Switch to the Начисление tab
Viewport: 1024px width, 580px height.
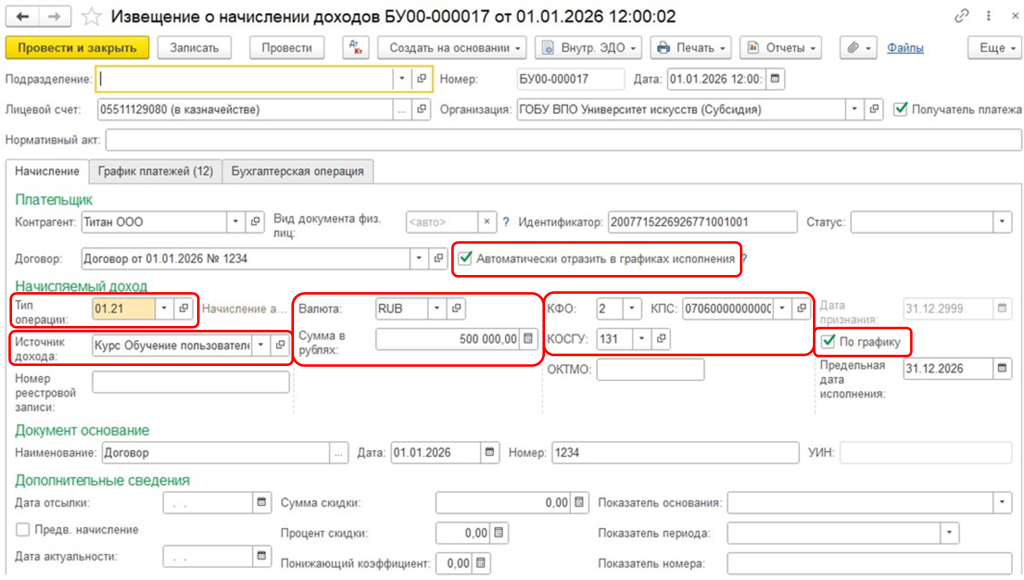[47, 171]
